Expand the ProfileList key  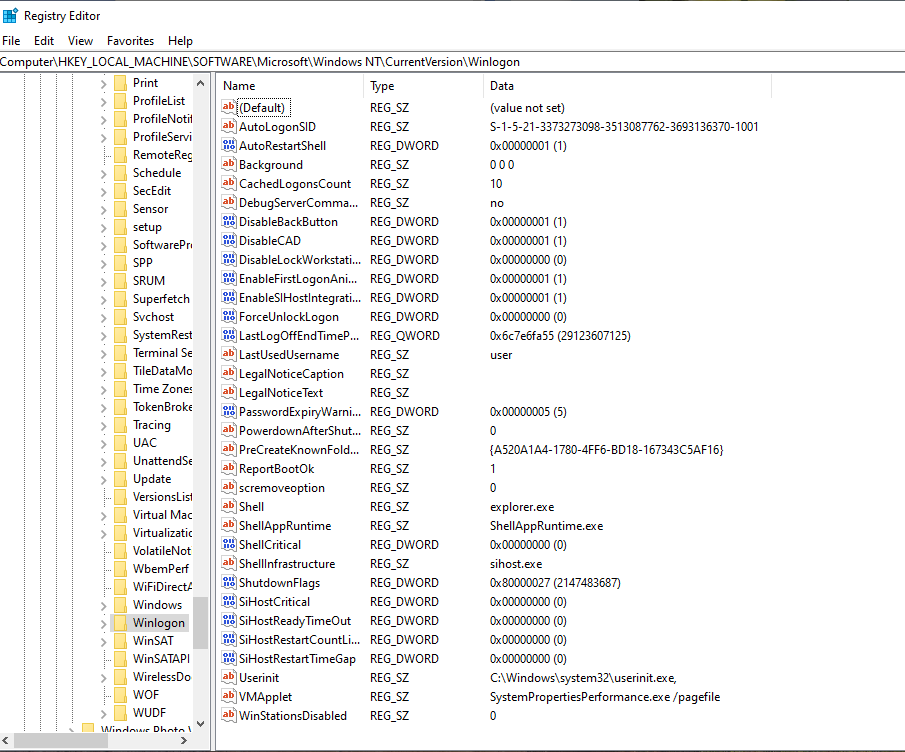(103, 102)
